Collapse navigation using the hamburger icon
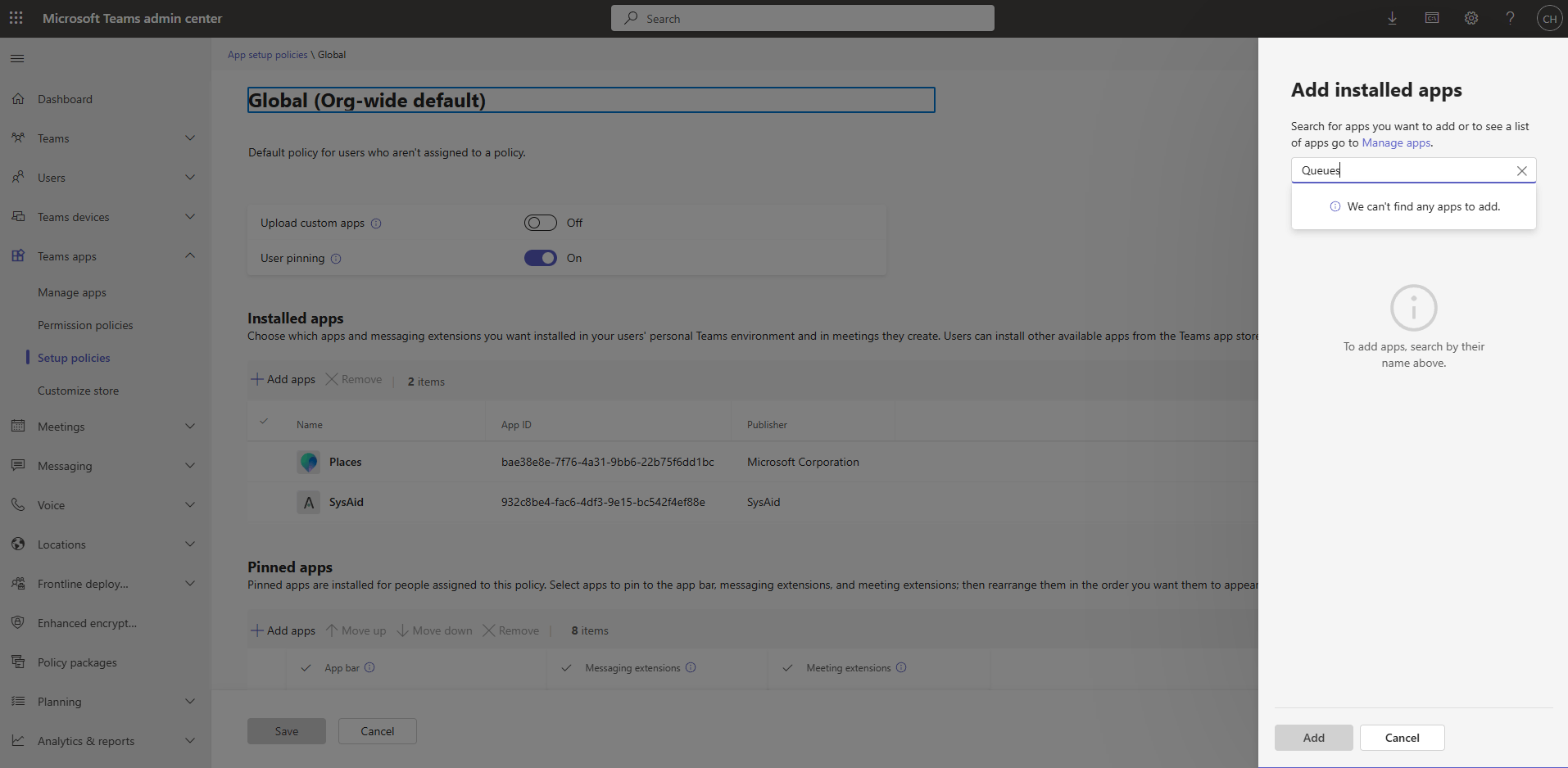 (x=16, y=58)
